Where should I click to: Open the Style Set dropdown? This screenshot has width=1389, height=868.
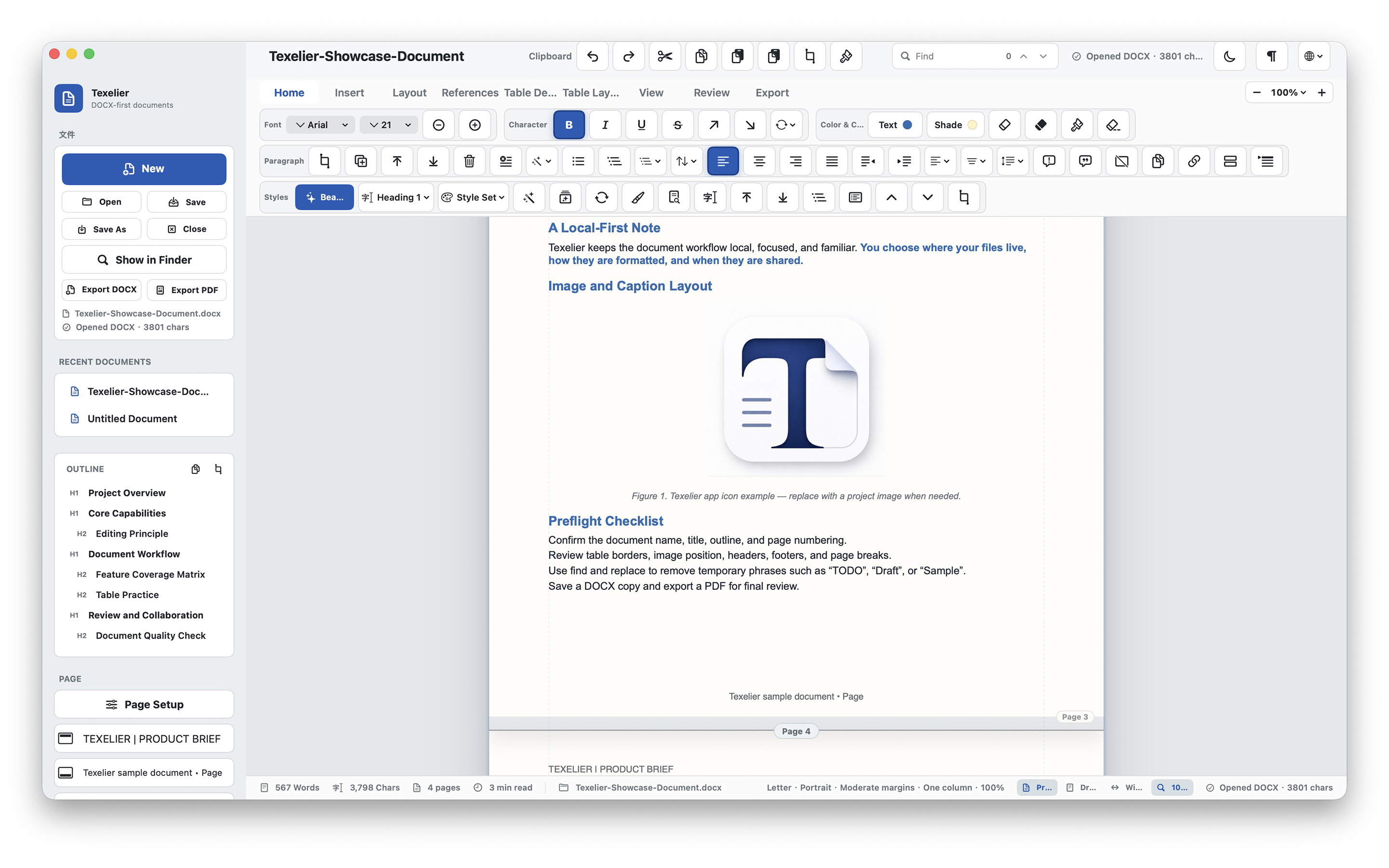point(473,198)
